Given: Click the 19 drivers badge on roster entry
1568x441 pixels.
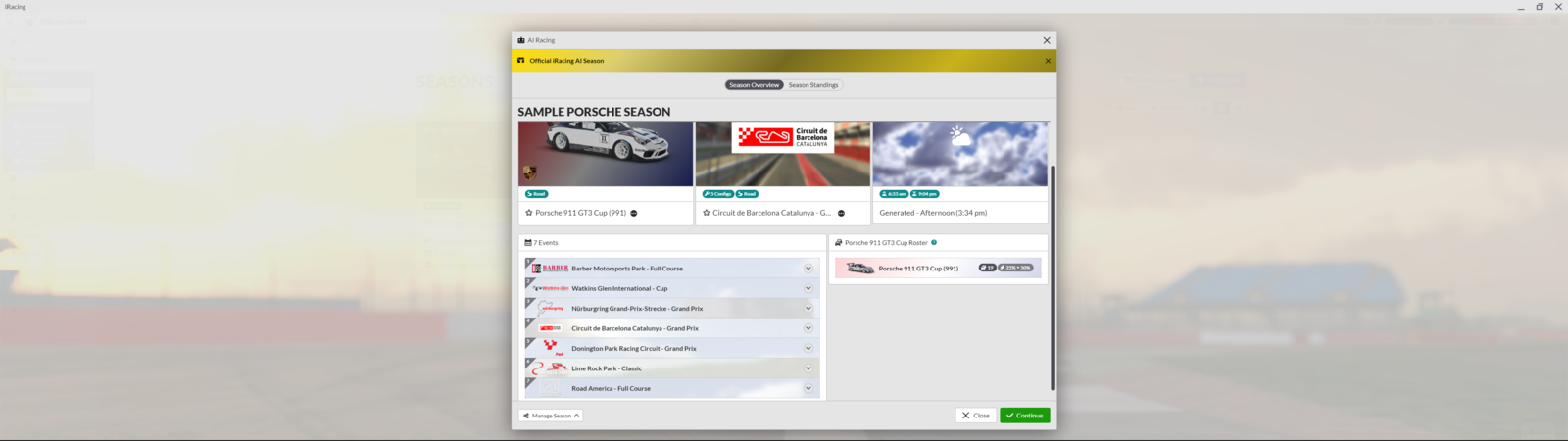Looking at the screenshot, I should tap(987, 268).
